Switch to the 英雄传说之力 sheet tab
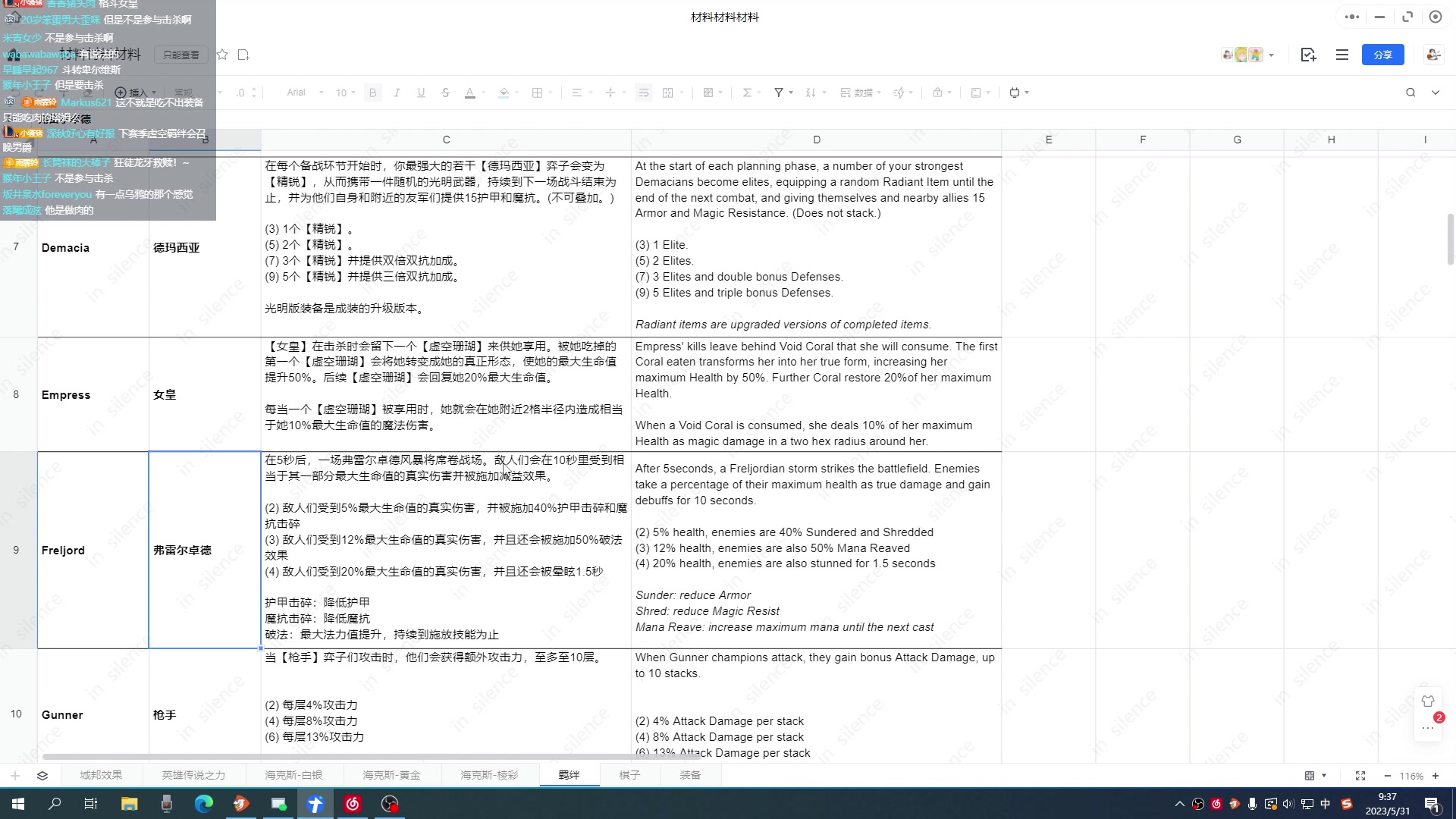1456x819 pixels. (193, 775)
